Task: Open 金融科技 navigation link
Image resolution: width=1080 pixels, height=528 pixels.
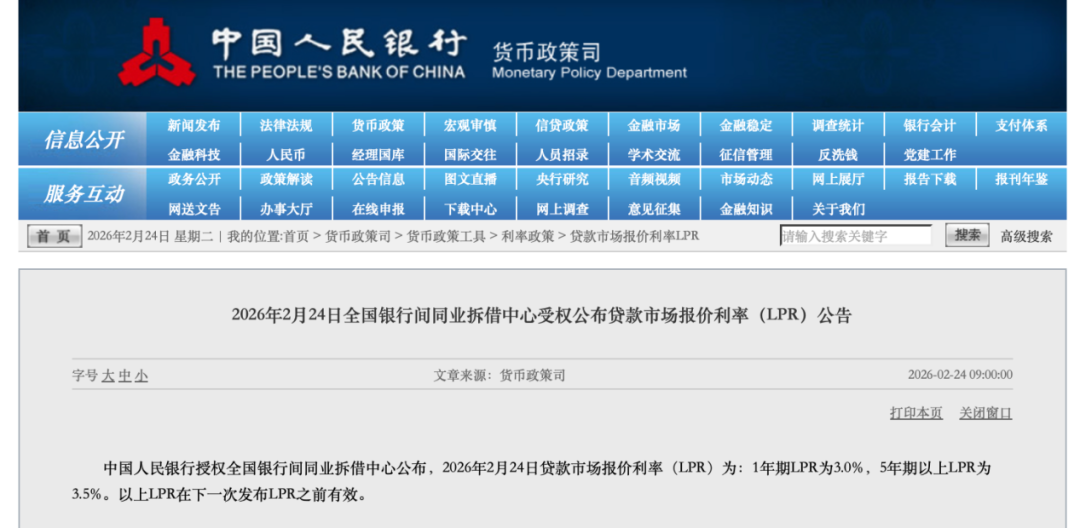Action: tap(194, 154)
